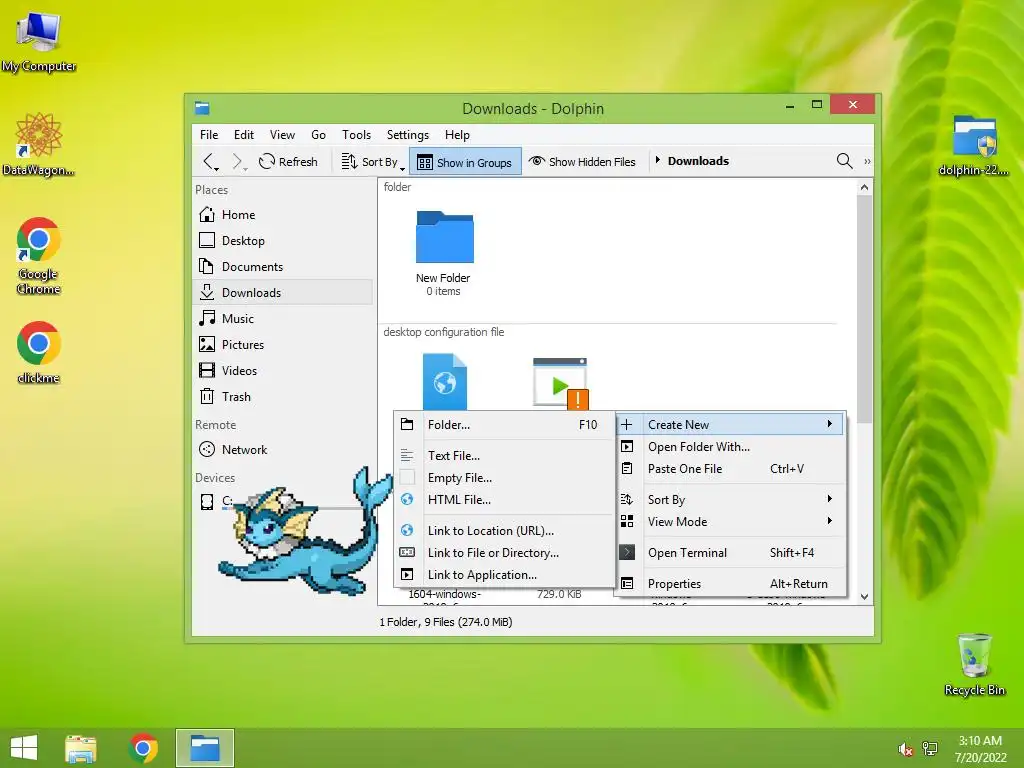Open the Windows Start button
Image resolution: width=1024 pixels, height=768 pixels.
pos(24,748)
